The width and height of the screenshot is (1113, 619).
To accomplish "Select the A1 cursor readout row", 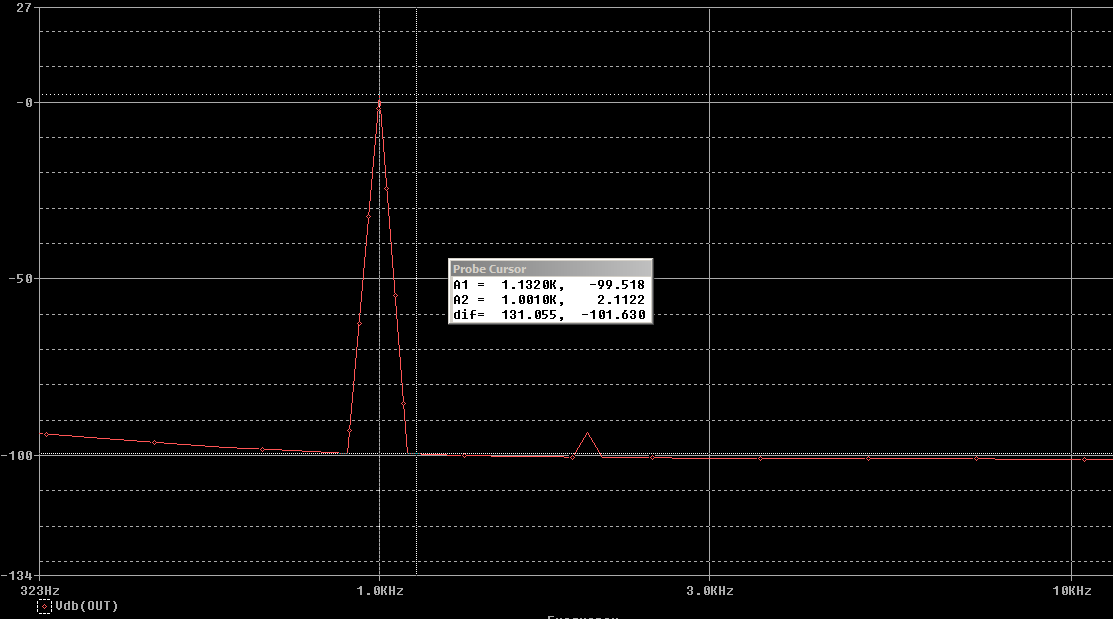I will (549, 285).
